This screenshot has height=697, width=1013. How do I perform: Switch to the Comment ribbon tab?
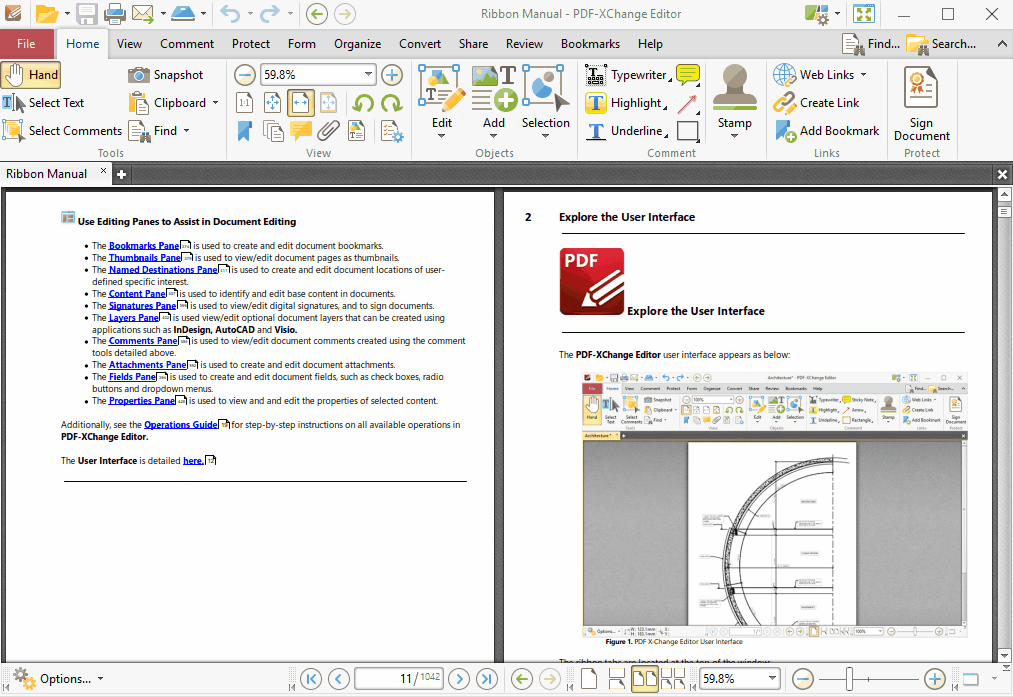tap(186, 44)
